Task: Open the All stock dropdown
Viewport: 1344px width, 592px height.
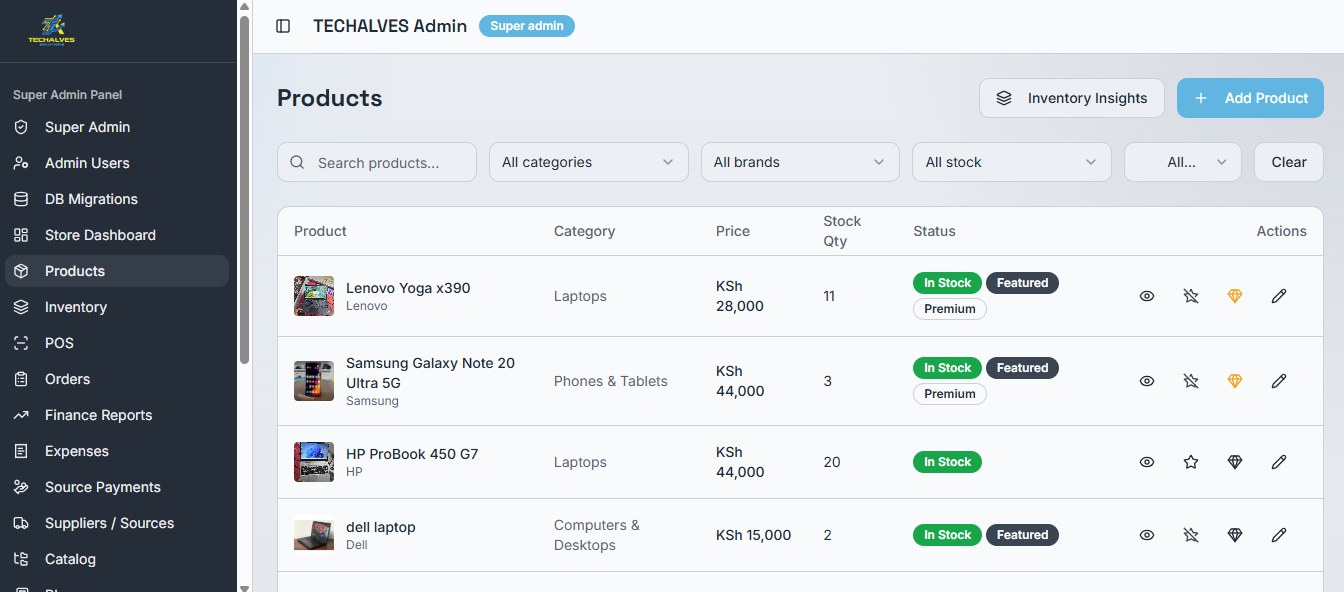Action: coord(1012,162)
